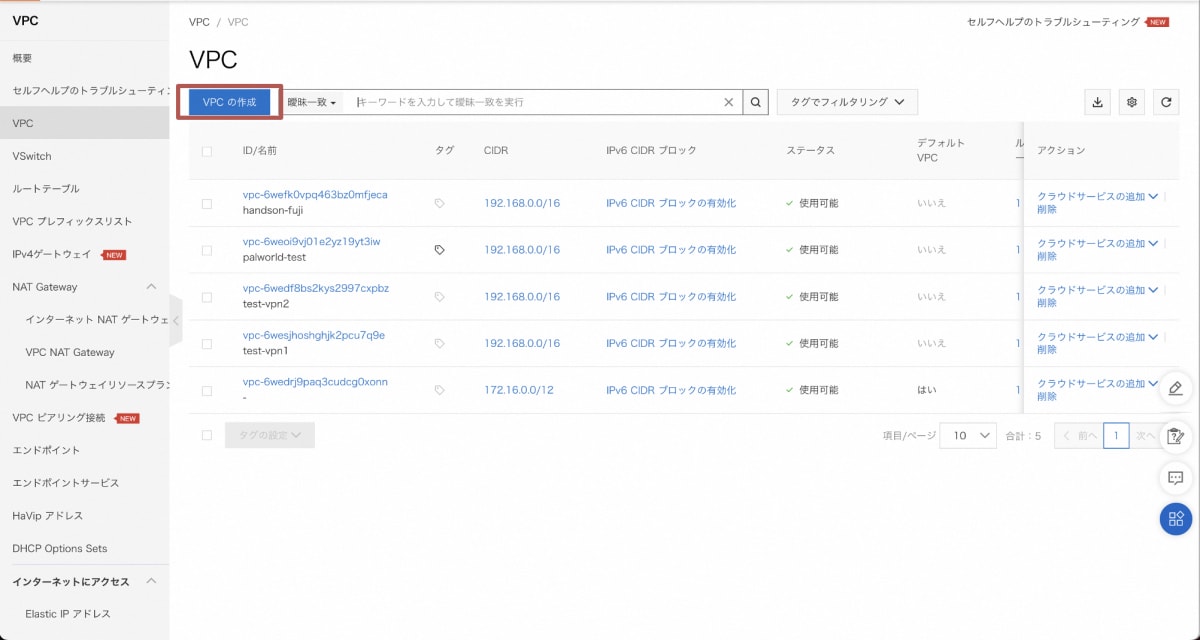This screenshot has width=1200, height=640.
Task: Click 削除 for the handson-fuji VPC
Action: coord(1047,210)
